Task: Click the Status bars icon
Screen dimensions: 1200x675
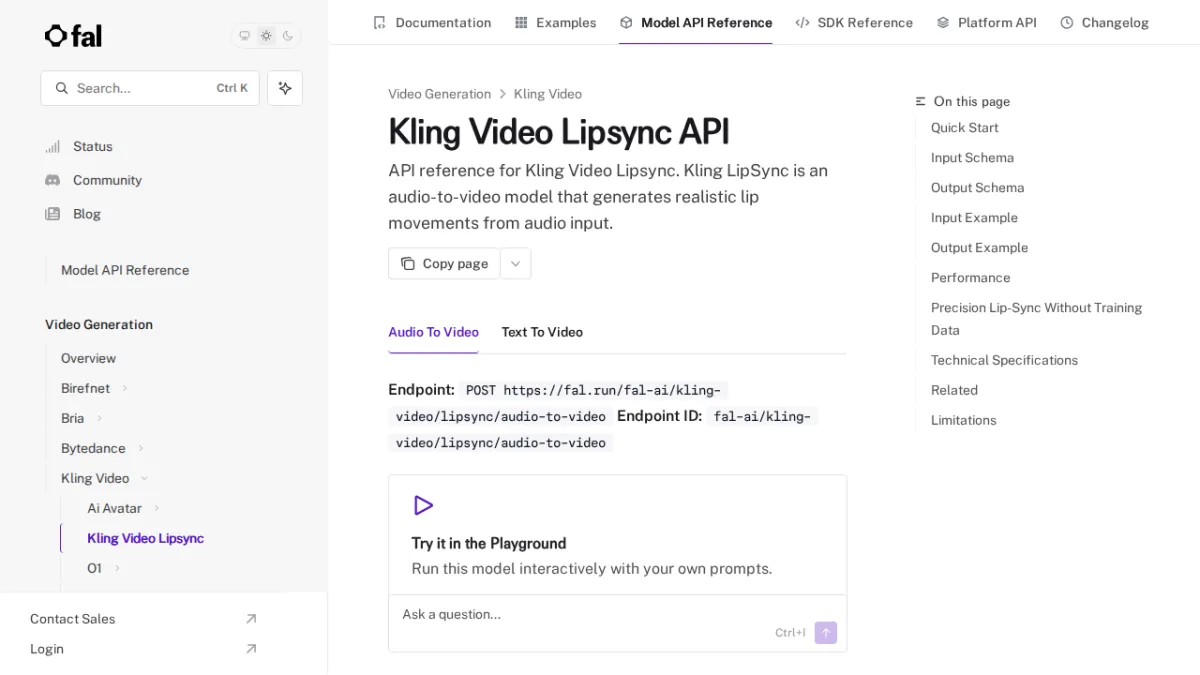Action: pyautogui.click(x=53, y=146)
